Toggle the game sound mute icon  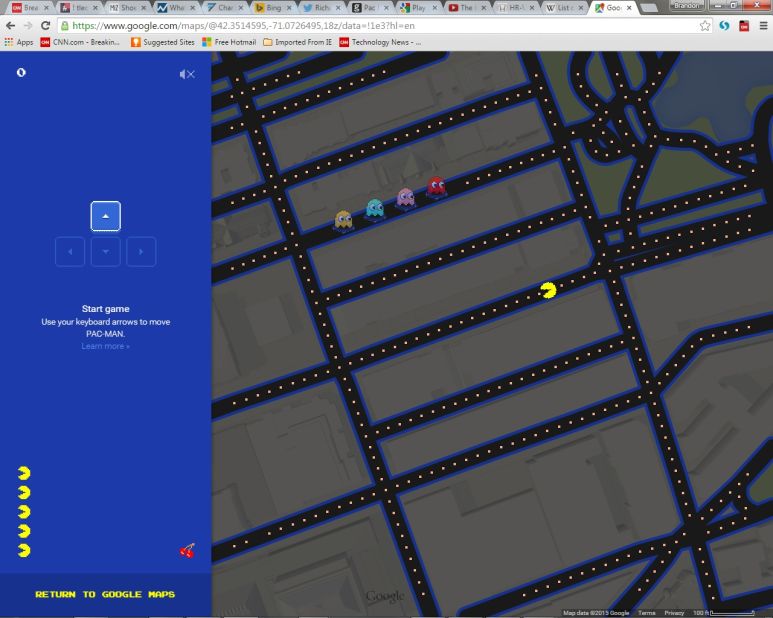point(187,74)
